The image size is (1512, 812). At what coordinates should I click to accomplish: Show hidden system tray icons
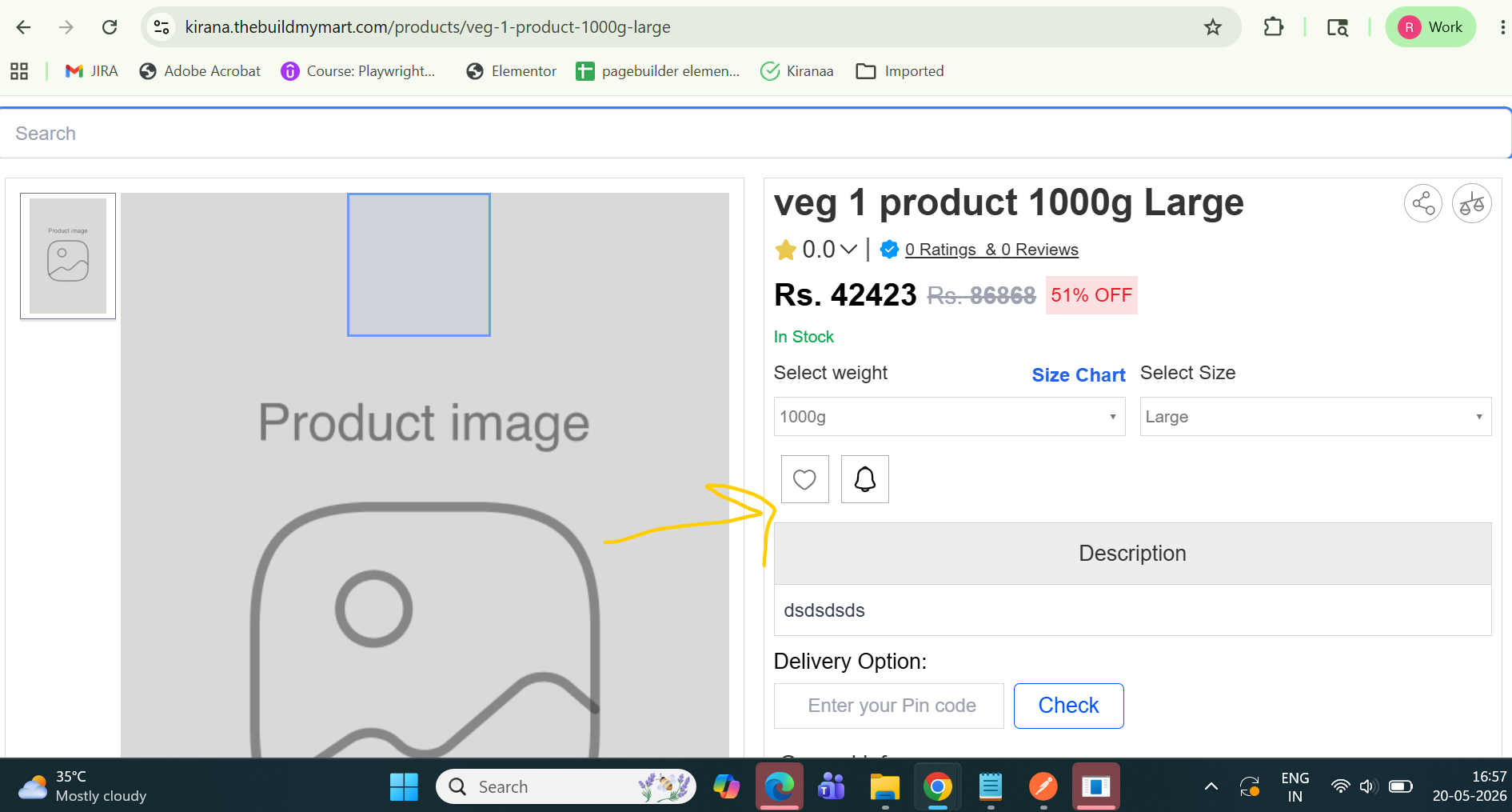[1211, 787]
